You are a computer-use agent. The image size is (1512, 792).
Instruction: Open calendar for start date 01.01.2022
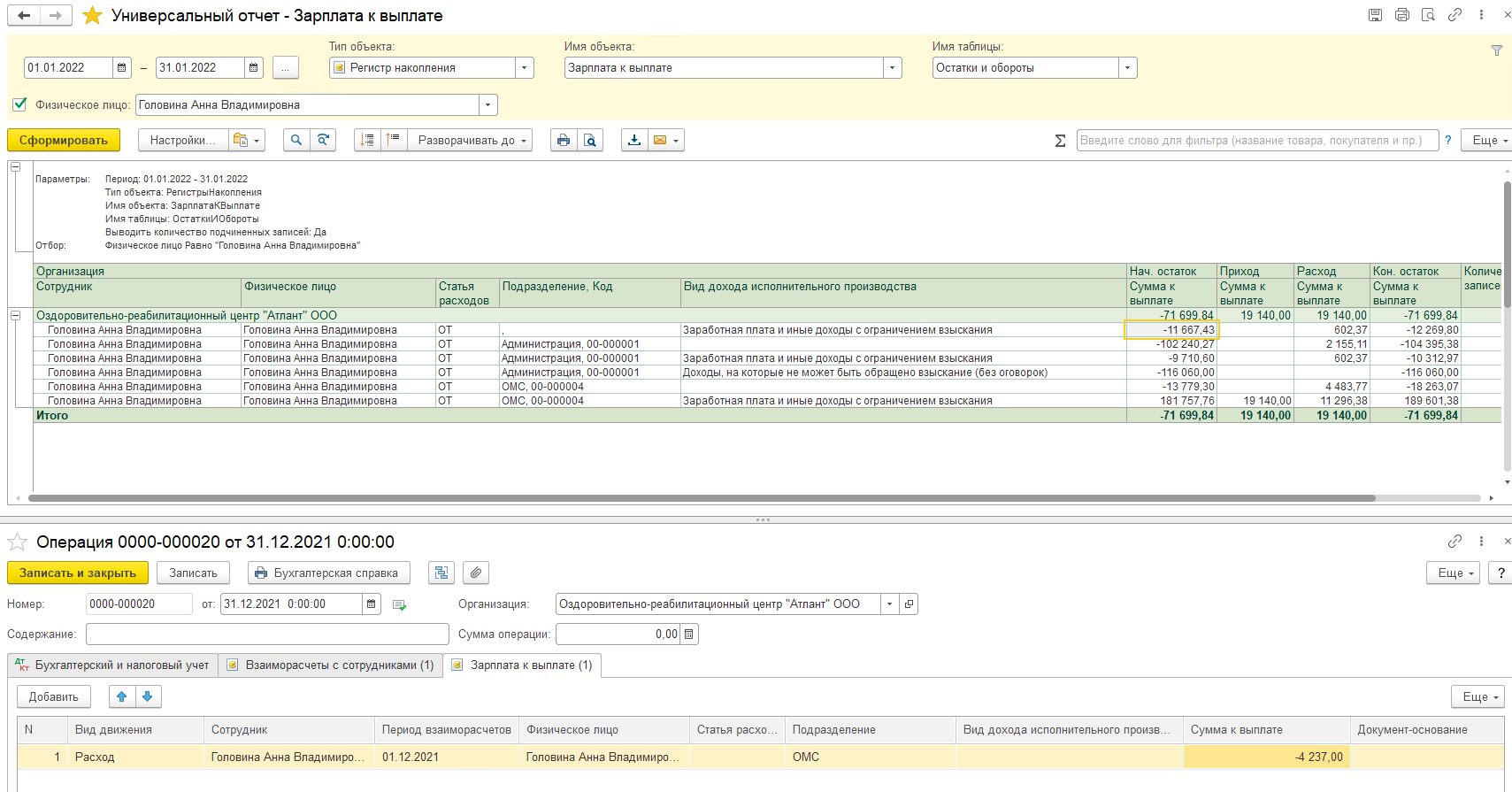pos(122,67)
